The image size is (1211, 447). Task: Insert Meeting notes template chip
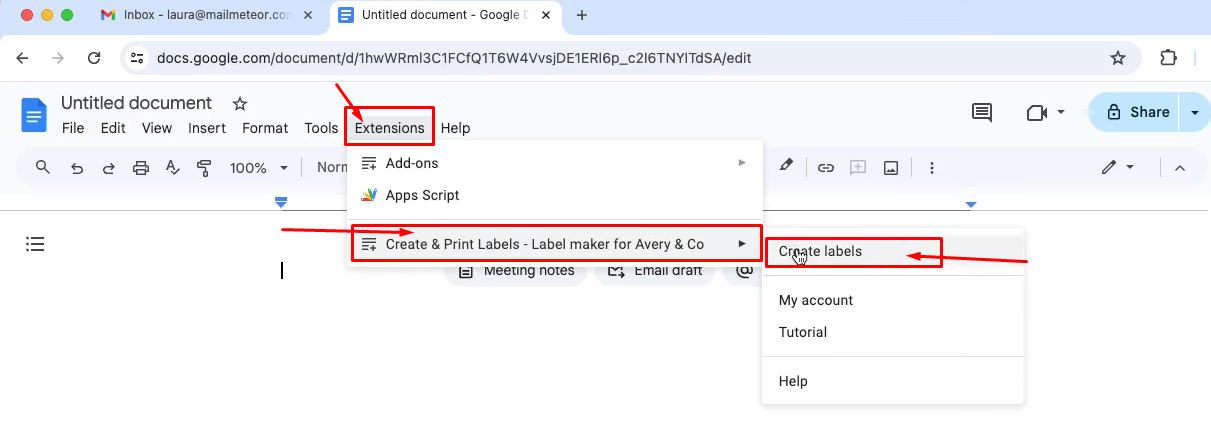[517, 271]
